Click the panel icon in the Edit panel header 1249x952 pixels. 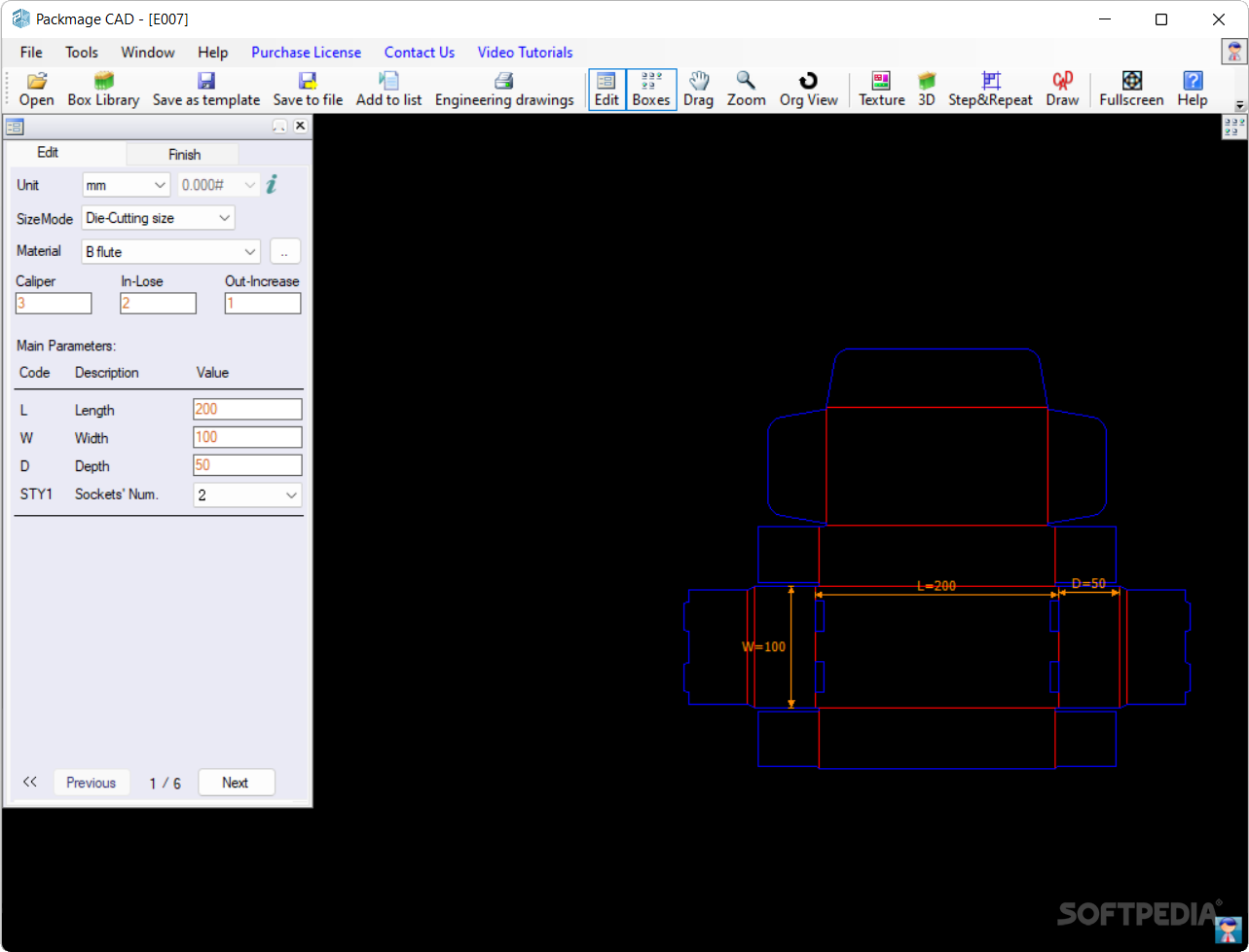pos(15,126)
